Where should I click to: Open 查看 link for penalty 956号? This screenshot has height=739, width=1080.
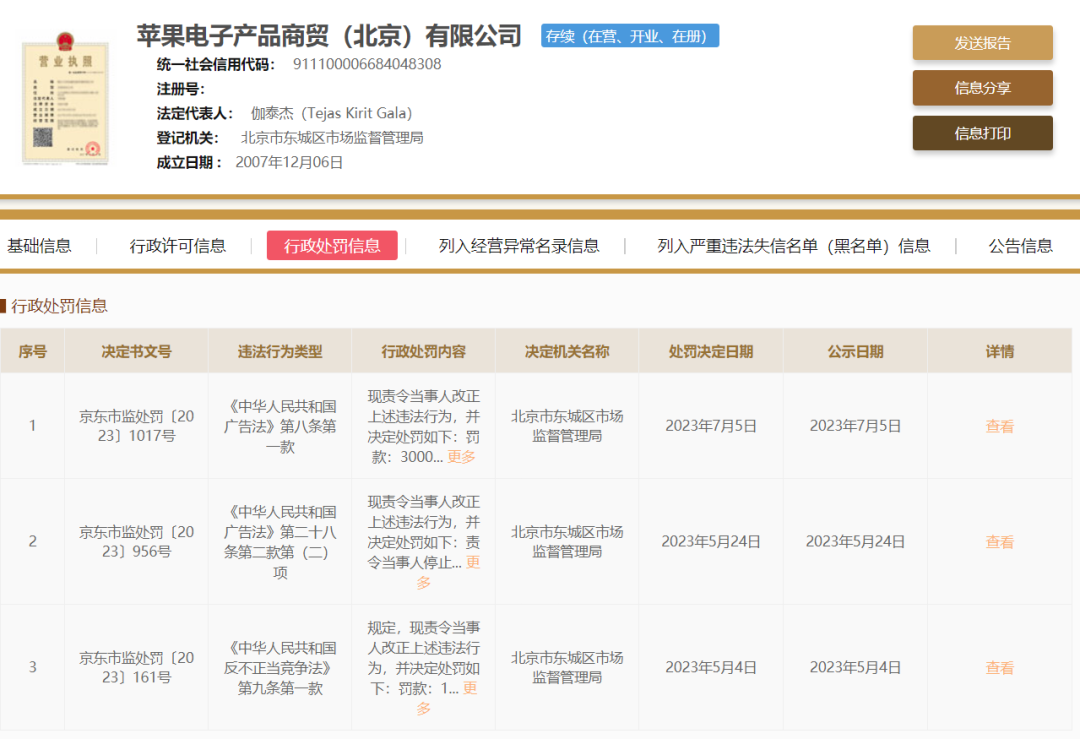point(999,542)
